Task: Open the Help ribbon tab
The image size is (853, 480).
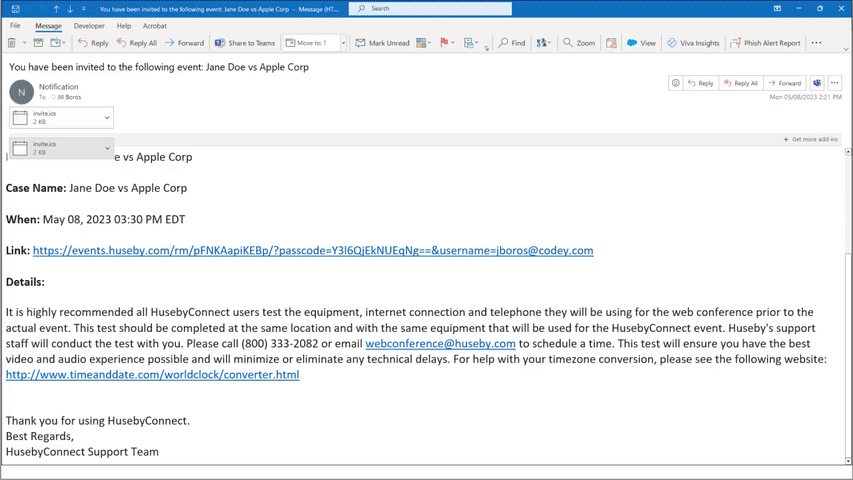Action: coord(123,26)
